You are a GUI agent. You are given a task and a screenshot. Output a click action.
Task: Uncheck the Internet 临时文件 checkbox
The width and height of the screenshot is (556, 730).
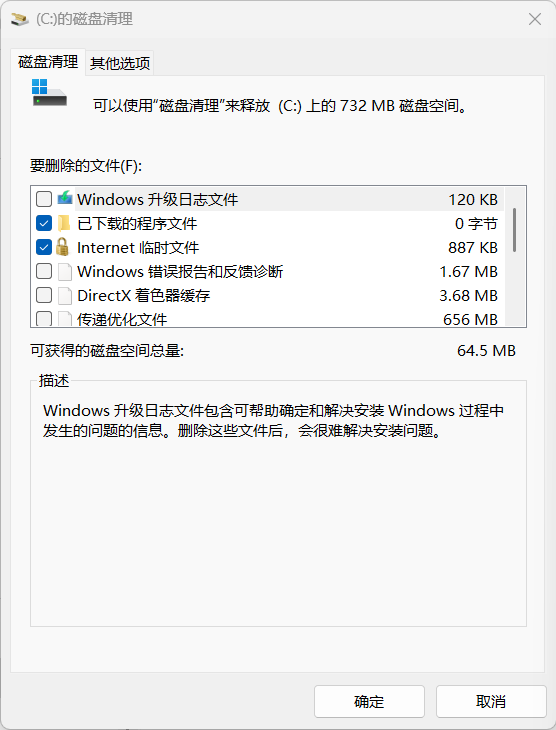click(x=44, y=247)
